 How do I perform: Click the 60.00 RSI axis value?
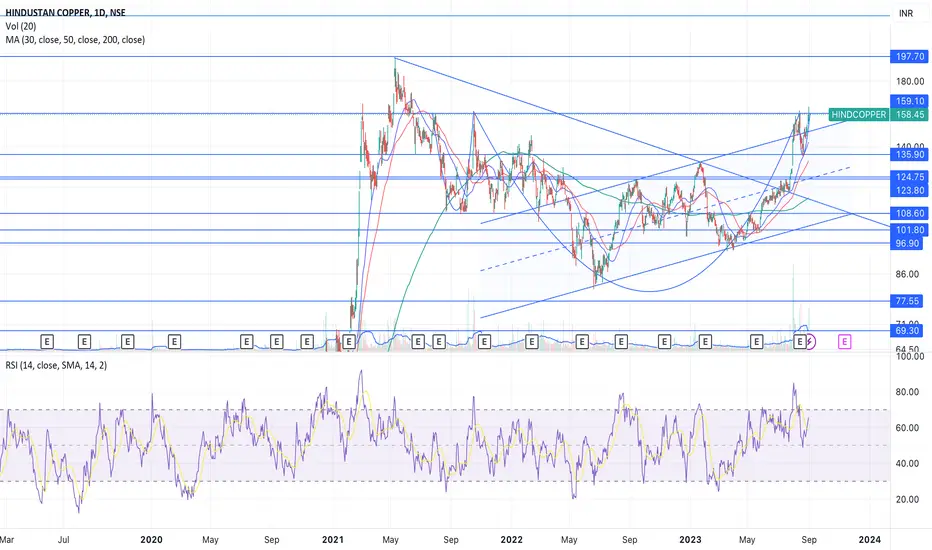click(x=908, y=428)
